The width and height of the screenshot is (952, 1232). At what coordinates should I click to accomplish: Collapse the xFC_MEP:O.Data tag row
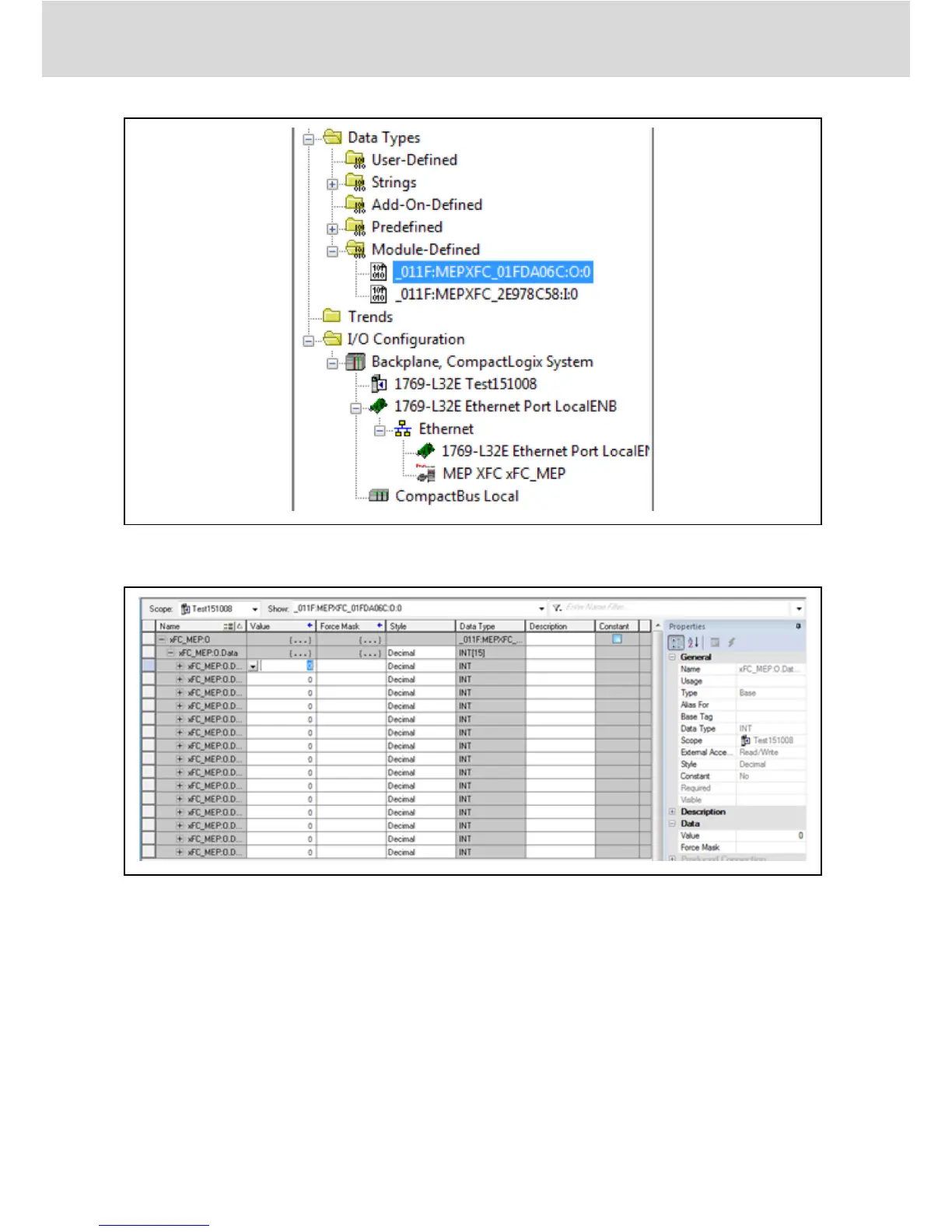coord(172,653)
